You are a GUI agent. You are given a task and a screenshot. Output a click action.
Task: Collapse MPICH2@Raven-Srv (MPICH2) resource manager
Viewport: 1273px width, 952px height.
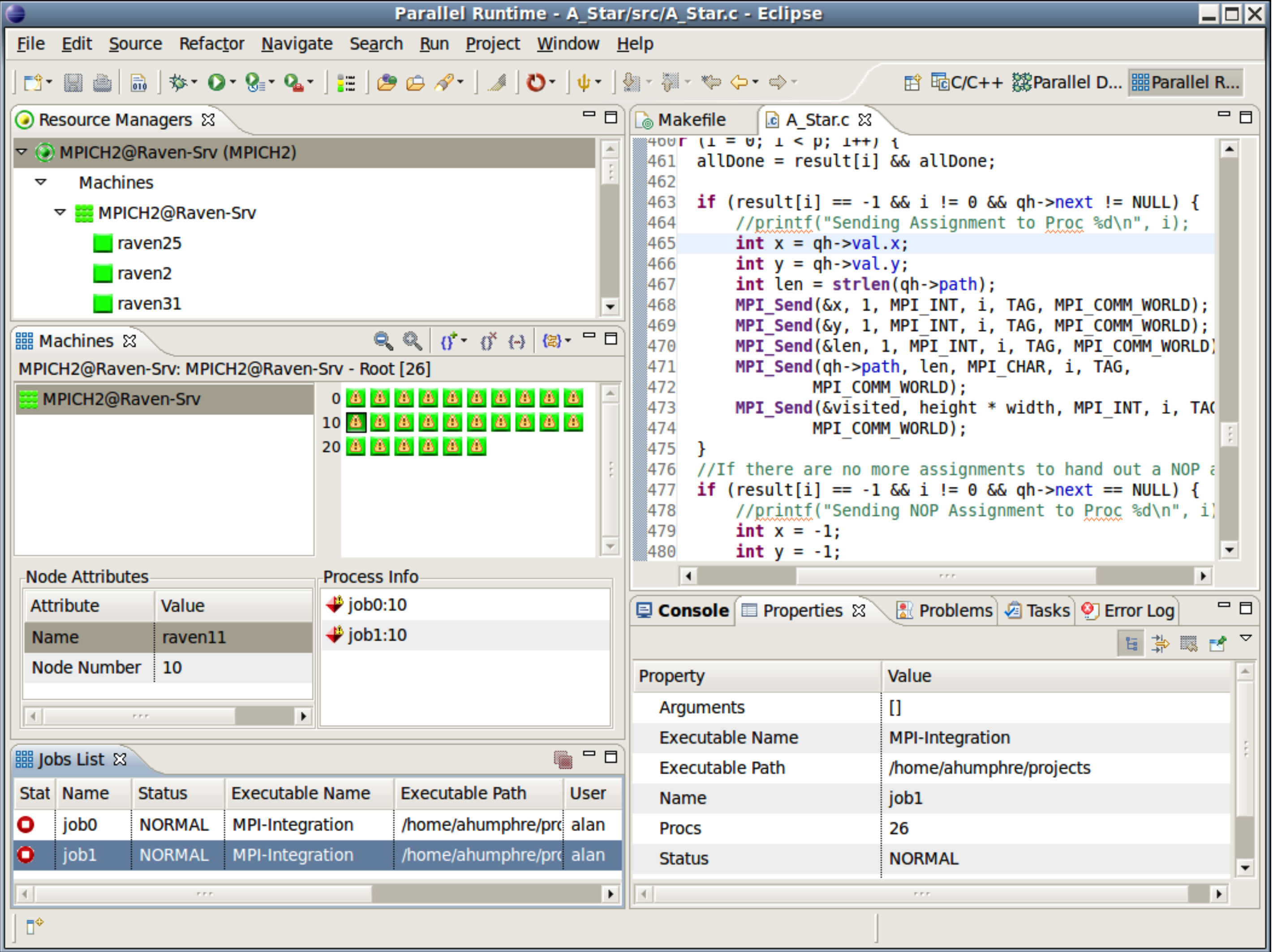pos(22,152)
